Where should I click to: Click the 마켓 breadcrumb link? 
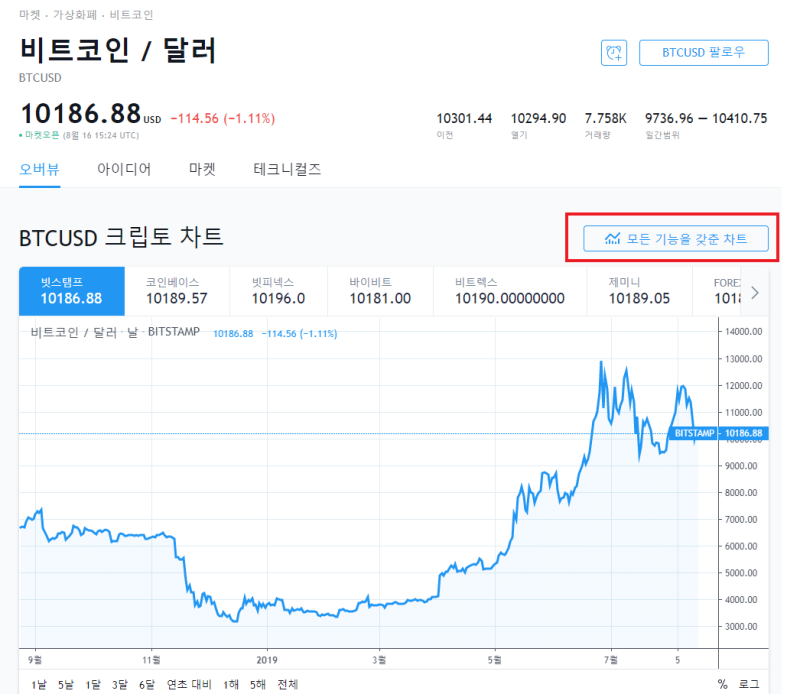click(x=30, y=15)
